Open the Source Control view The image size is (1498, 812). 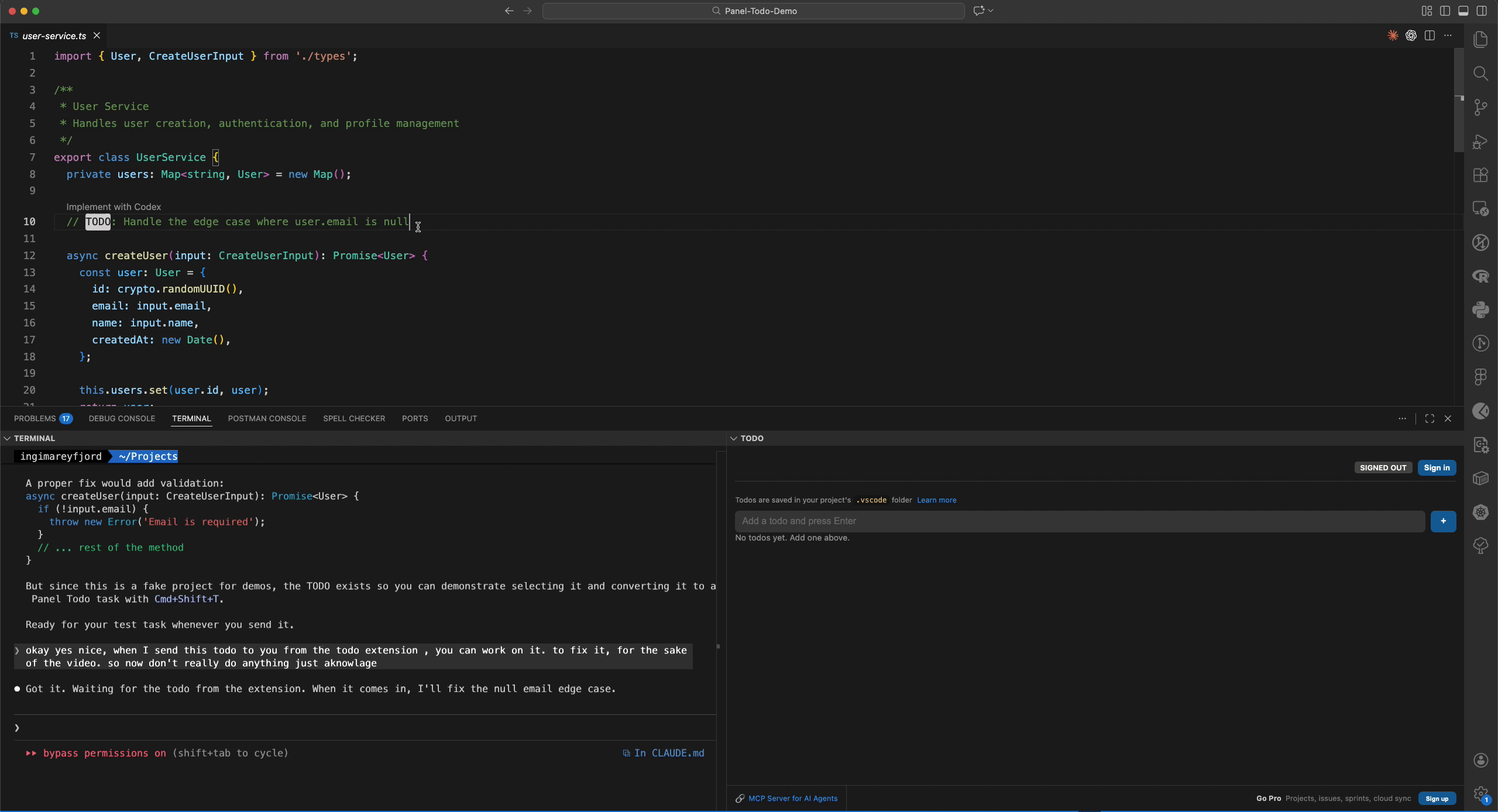pyautogui.click(x=1481, y=107)
